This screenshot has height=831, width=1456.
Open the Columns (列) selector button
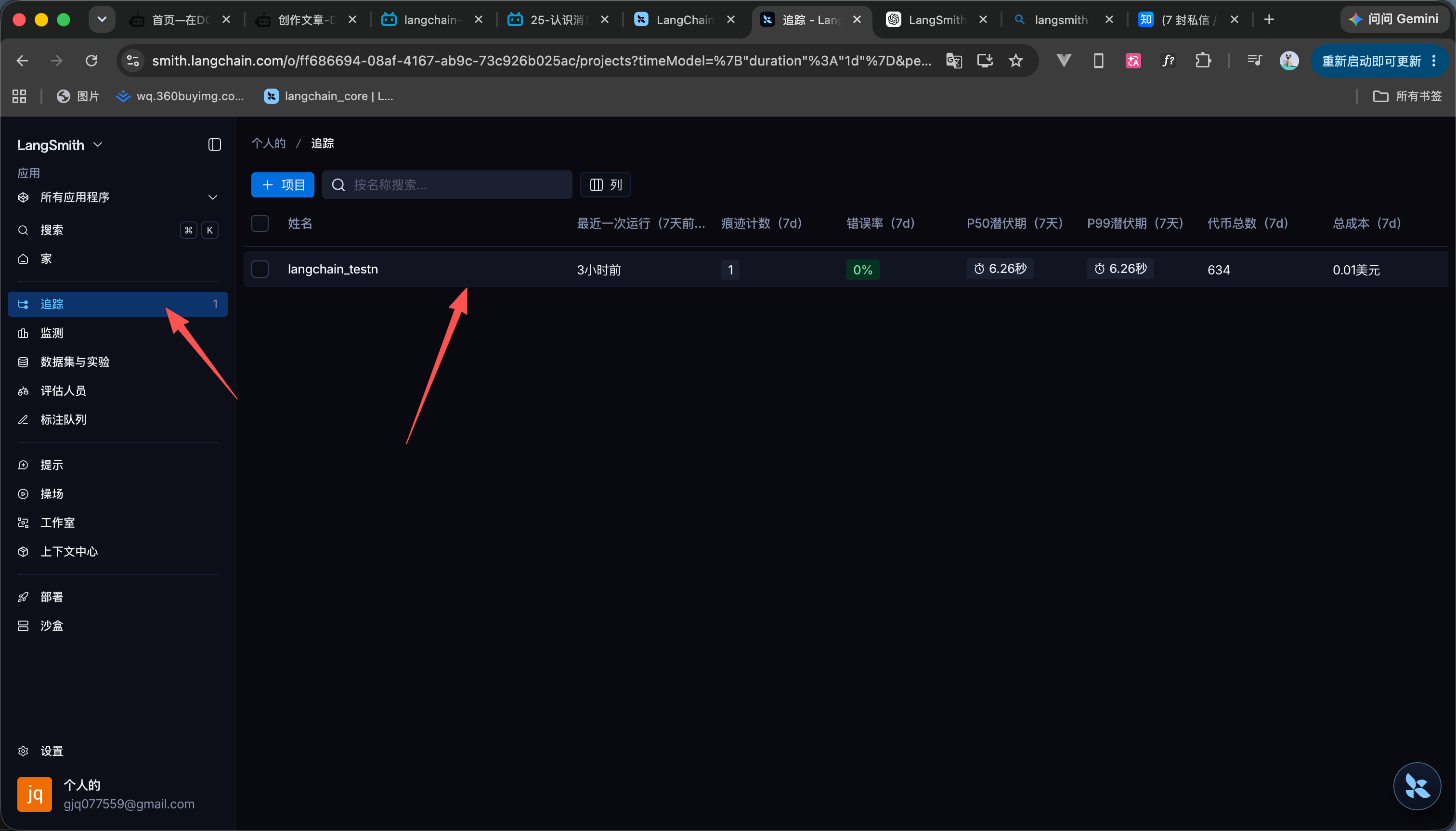pyautogui.click(x=605, y=185)
